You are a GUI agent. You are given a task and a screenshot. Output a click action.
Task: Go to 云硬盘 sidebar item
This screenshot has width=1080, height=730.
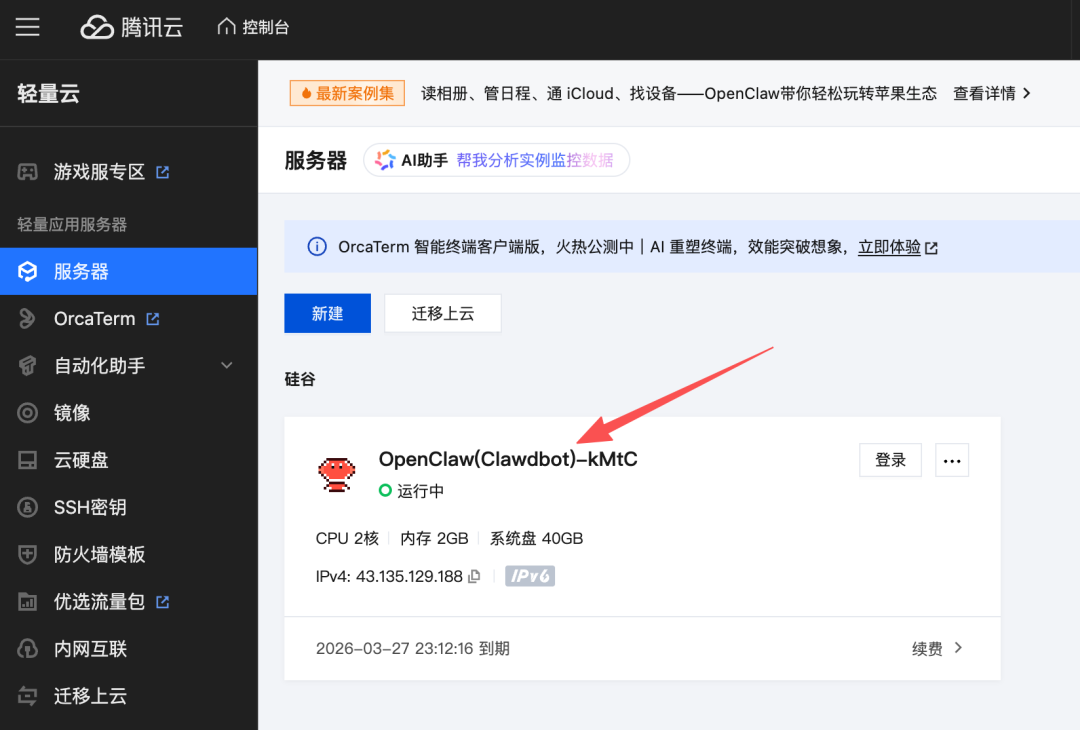pos(80,460)
